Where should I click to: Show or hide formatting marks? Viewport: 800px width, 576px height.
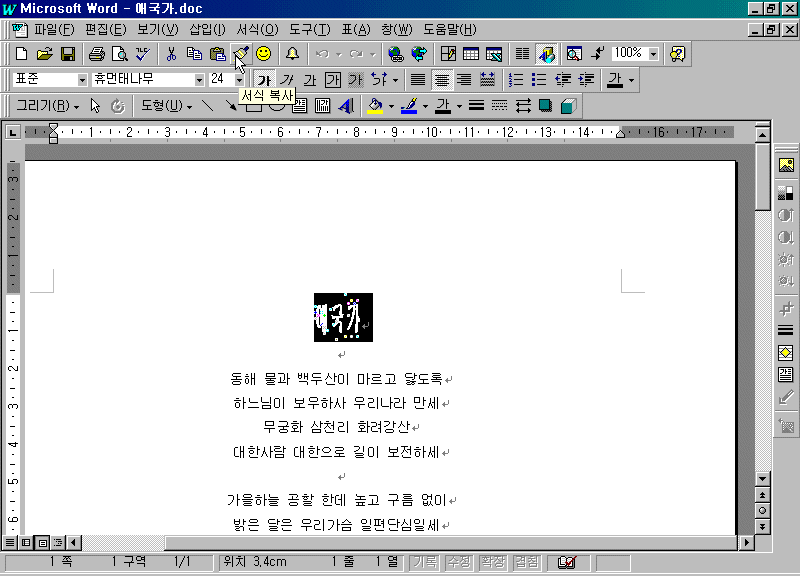(x=597, y=54)
